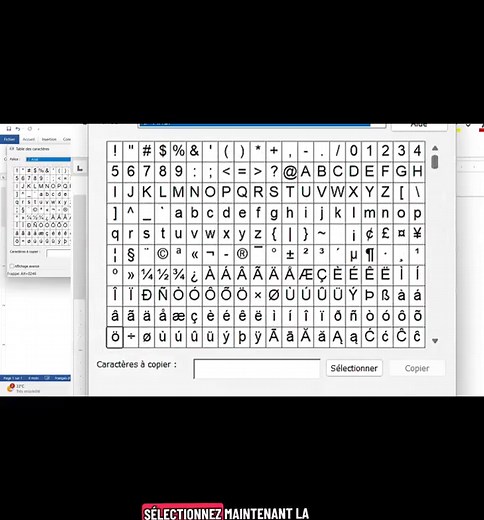Choose the hash # cell

147,151
